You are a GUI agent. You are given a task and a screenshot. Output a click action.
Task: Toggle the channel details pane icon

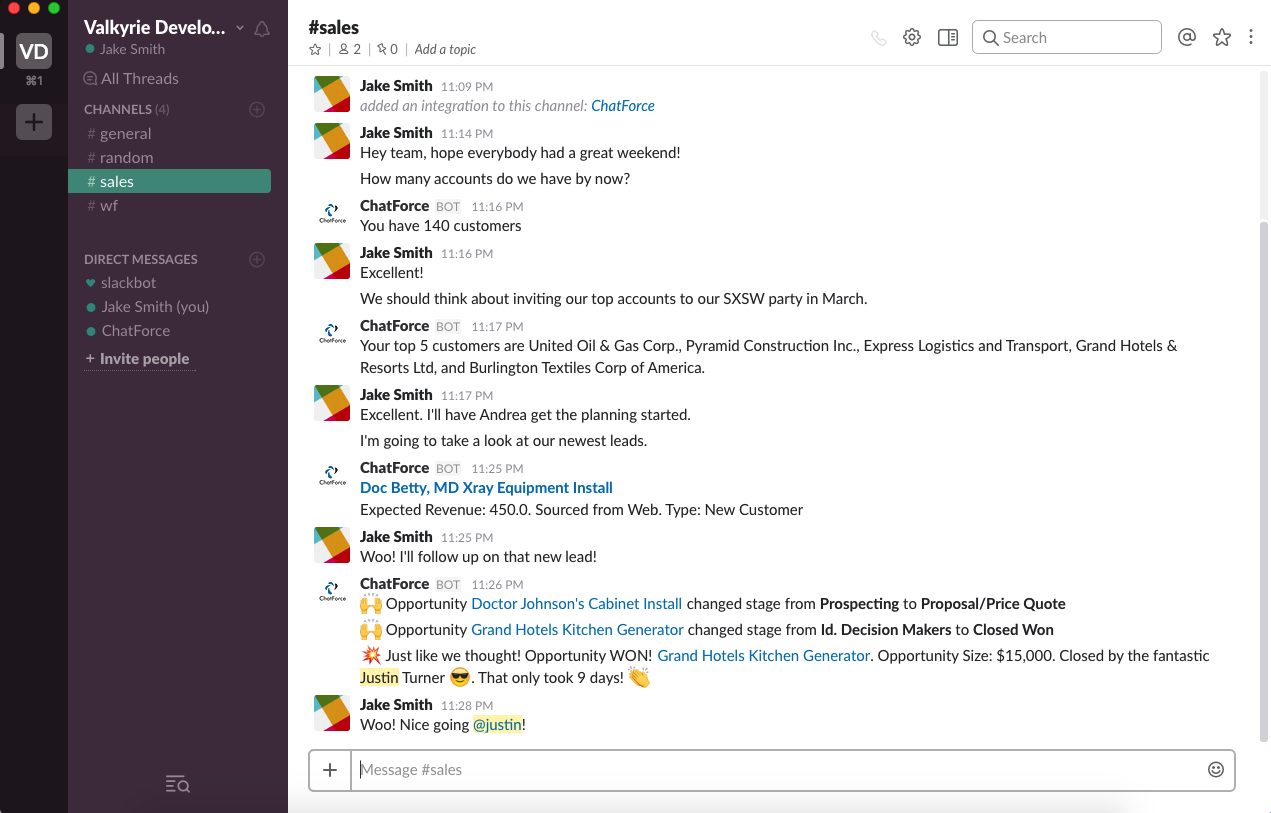[x=948, y=38]
